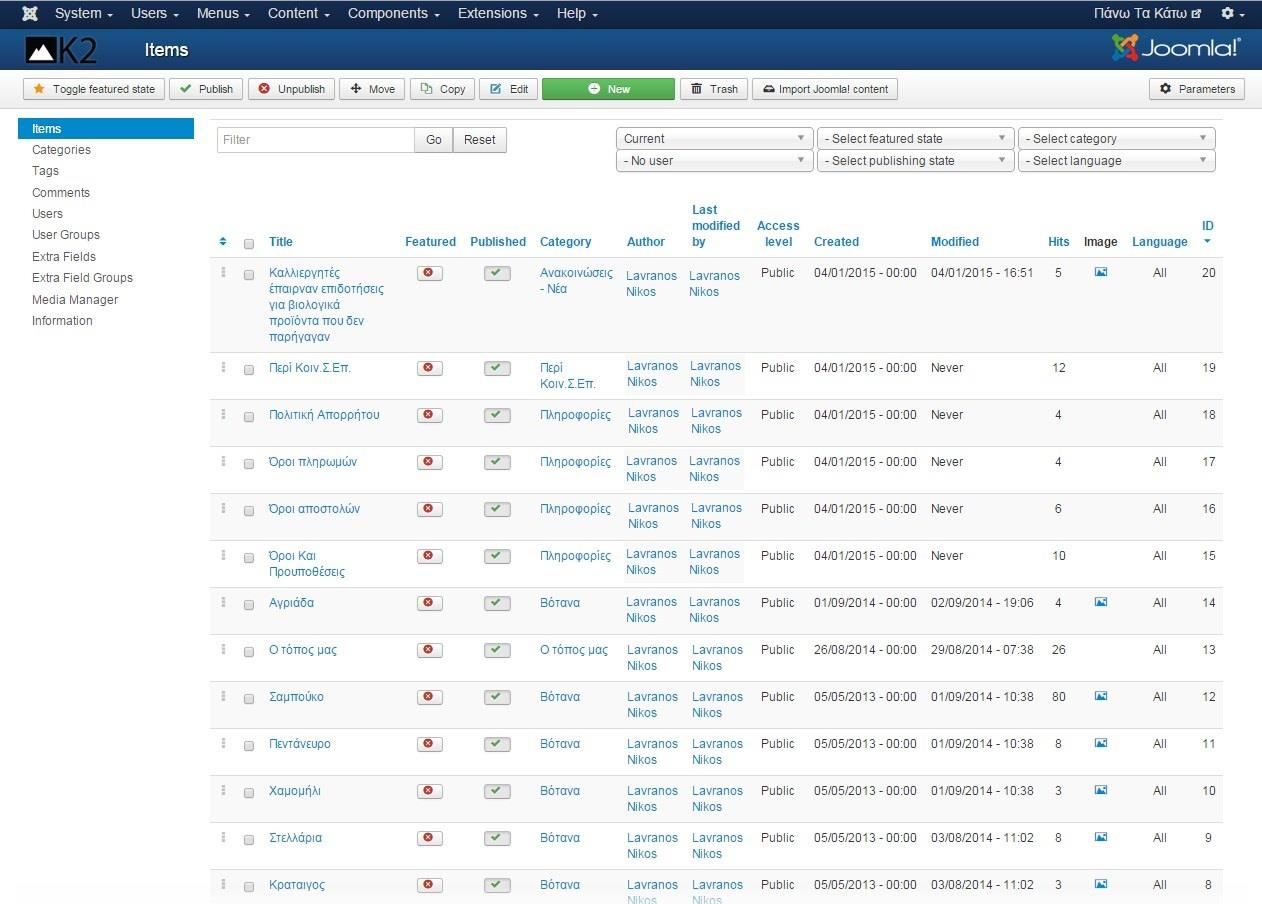Open the Content top menu
1262x904 pixels.
tap(300, 14)
